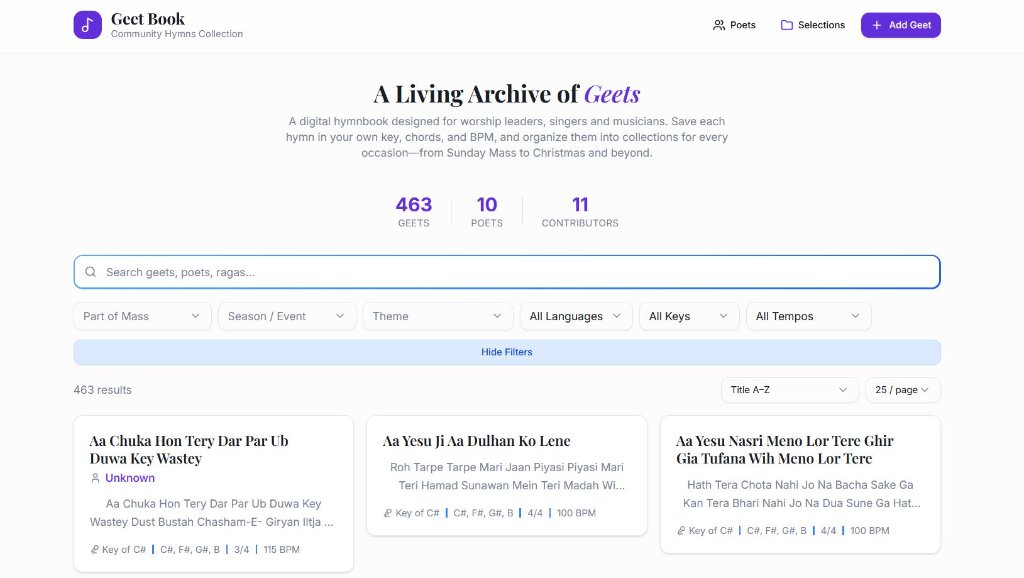1024x578 pixels.
Task: Open the All Tempos dropdown
Action: (x=808, y=316)
